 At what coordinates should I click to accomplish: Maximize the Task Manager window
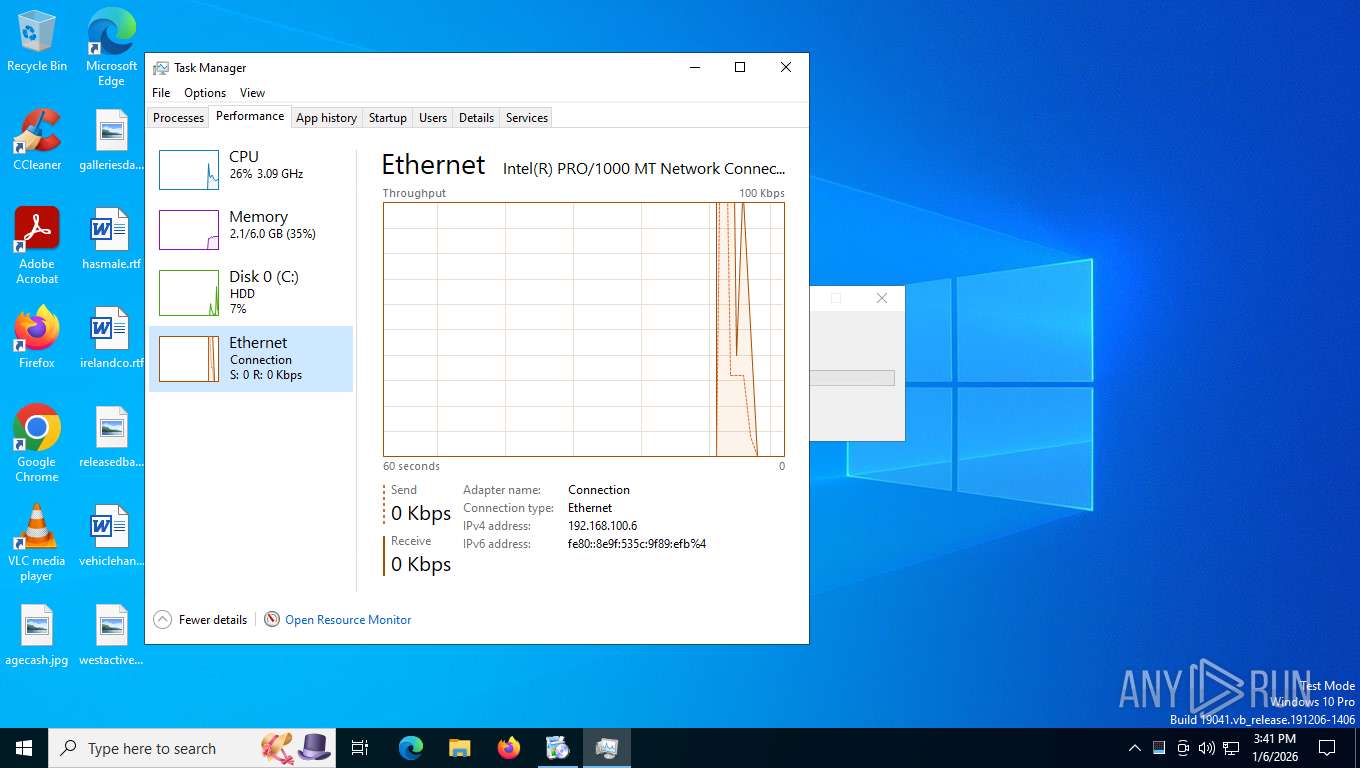[x=740, y=67]
